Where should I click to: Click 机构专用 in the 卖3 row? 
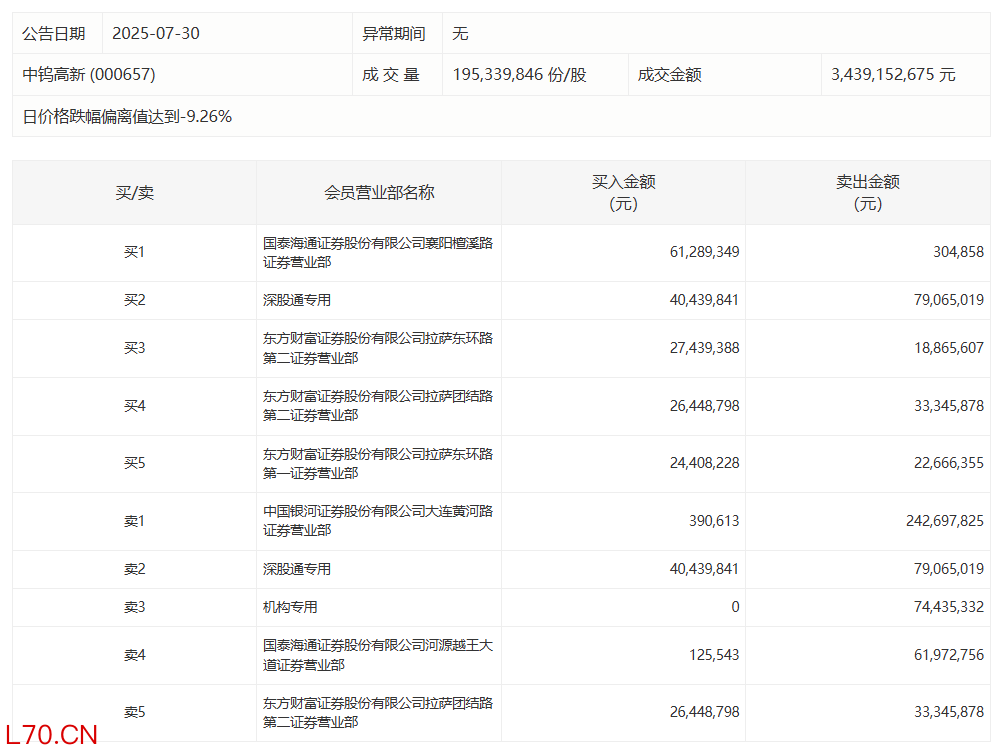(x=290, y=607)
